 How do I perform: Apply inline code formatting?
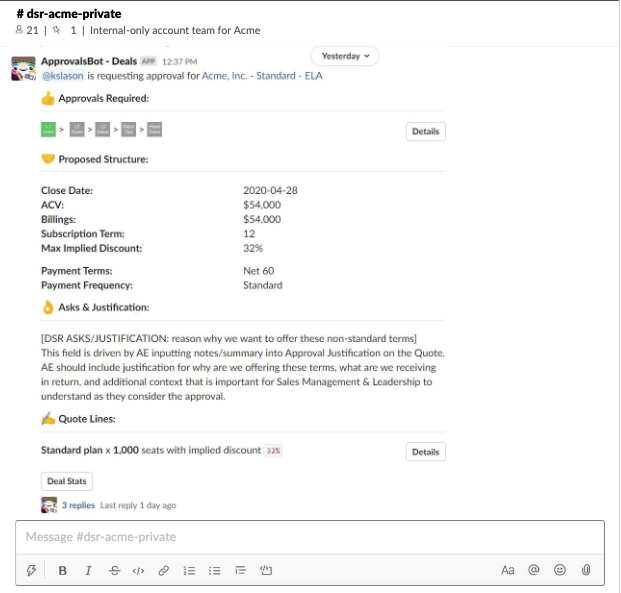click(x=138, y=570)
